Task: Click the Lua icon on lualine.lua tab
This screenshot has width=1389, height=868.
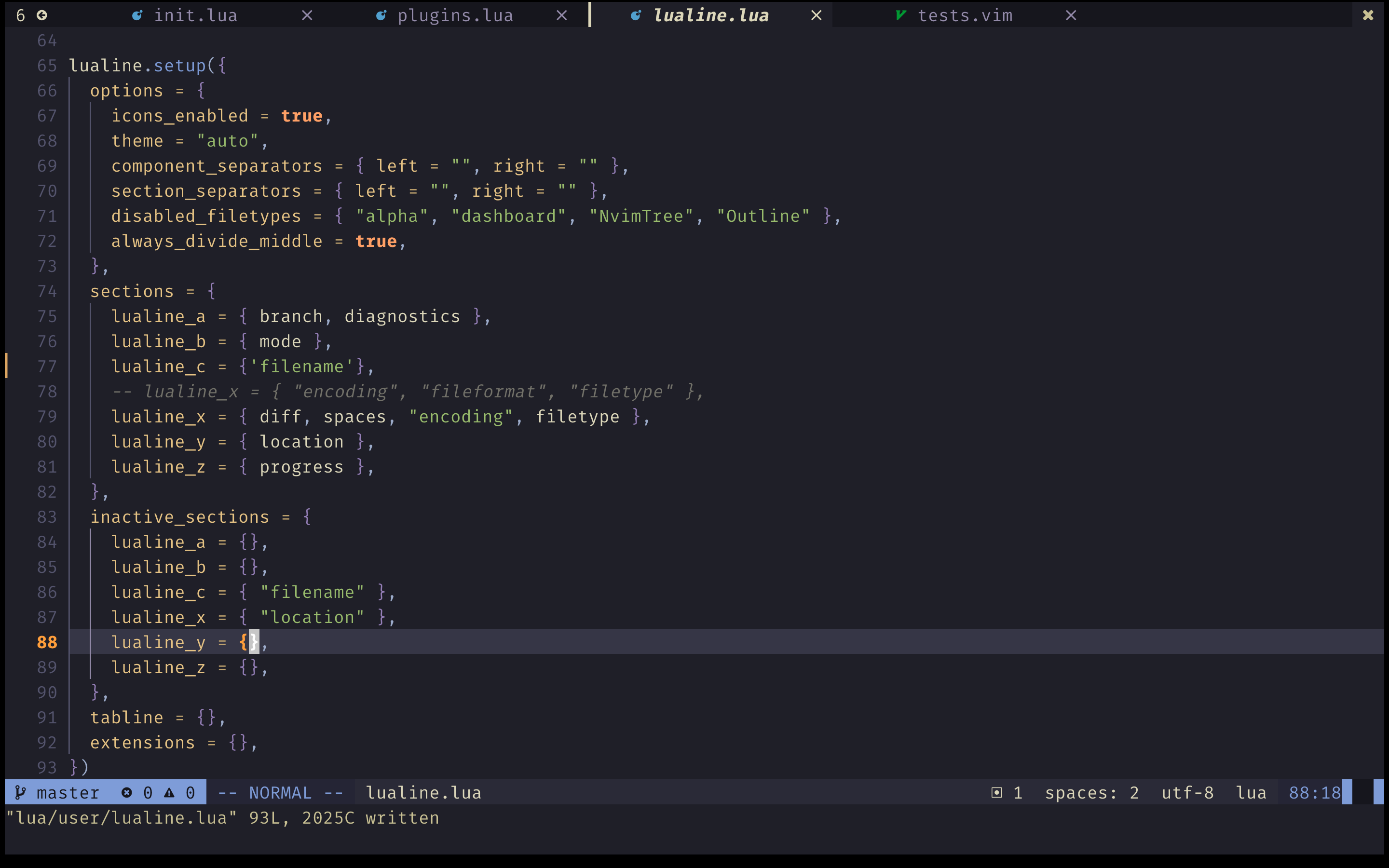Action: pos(635,15)
